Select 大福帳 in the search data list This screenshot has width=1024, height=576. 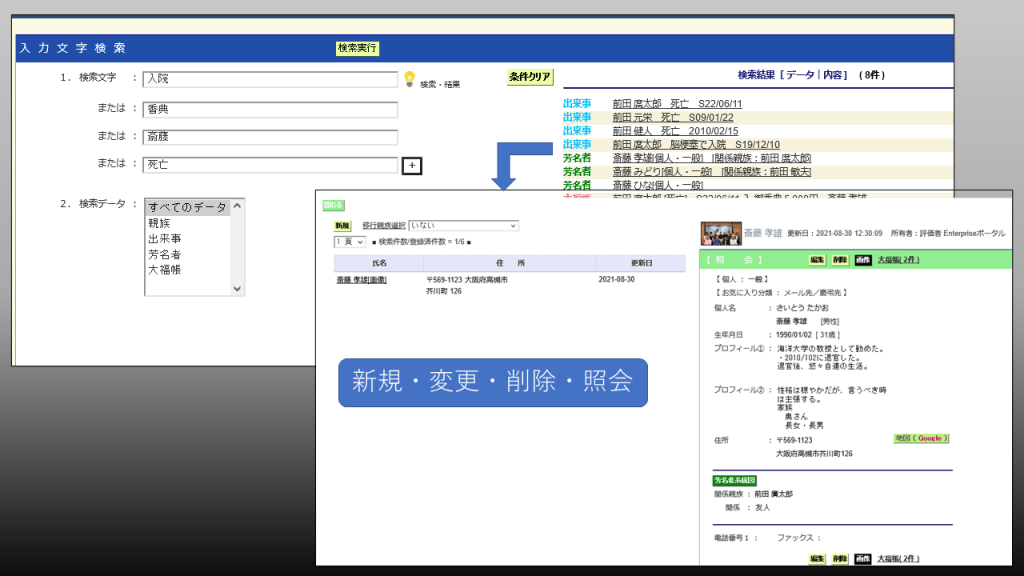164,269
